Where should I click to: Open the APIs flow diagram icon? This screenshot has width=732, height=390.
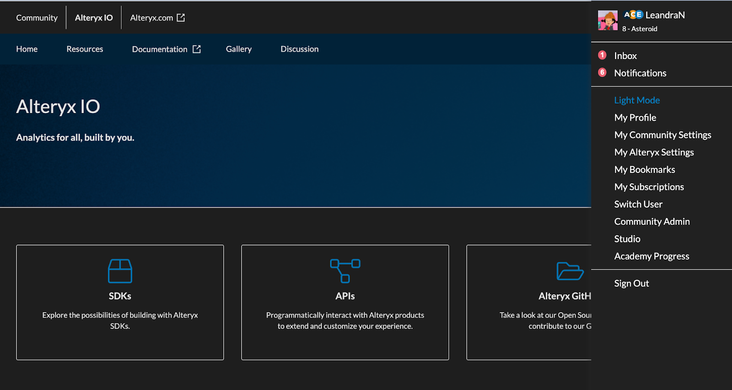[345, 271]
